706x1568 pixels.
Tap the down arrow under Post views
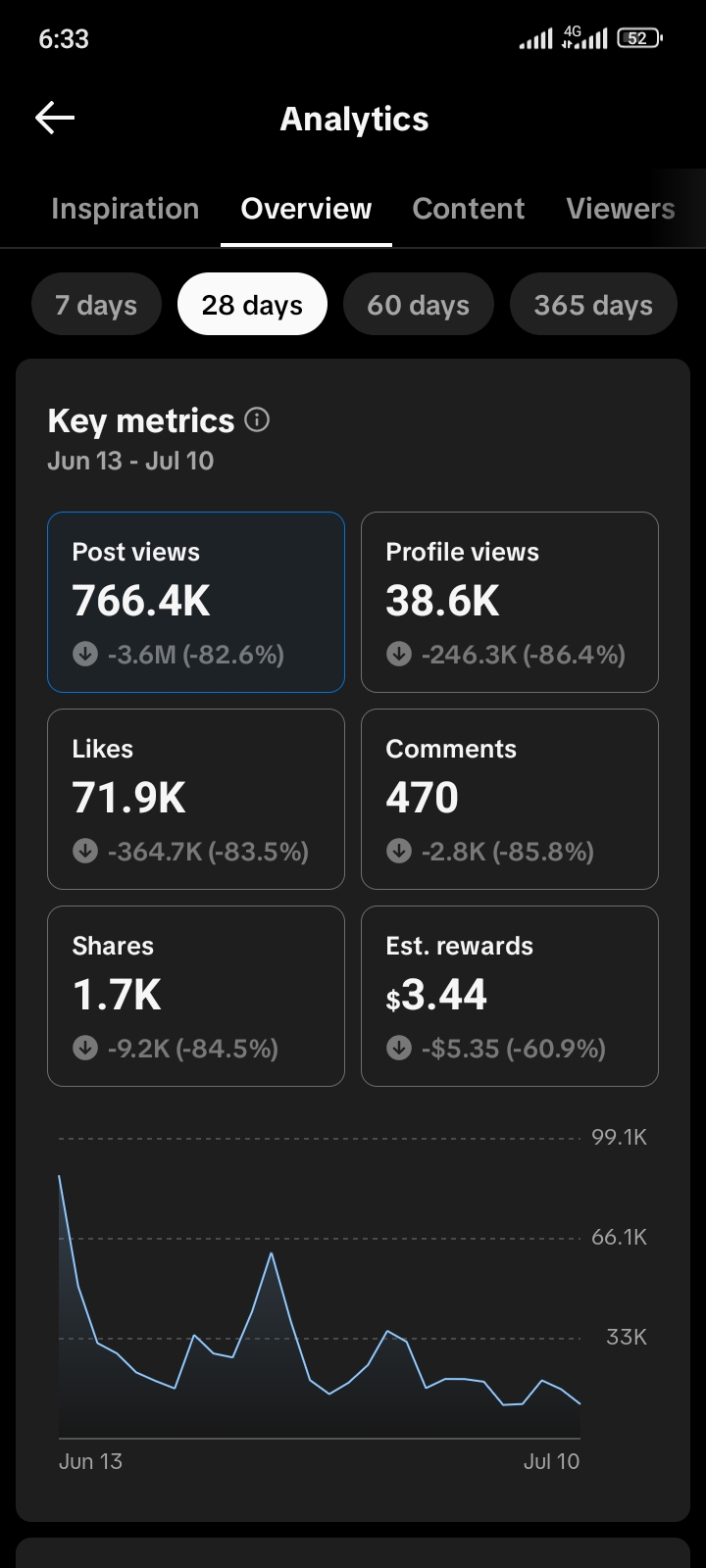[x=85, y=654]
